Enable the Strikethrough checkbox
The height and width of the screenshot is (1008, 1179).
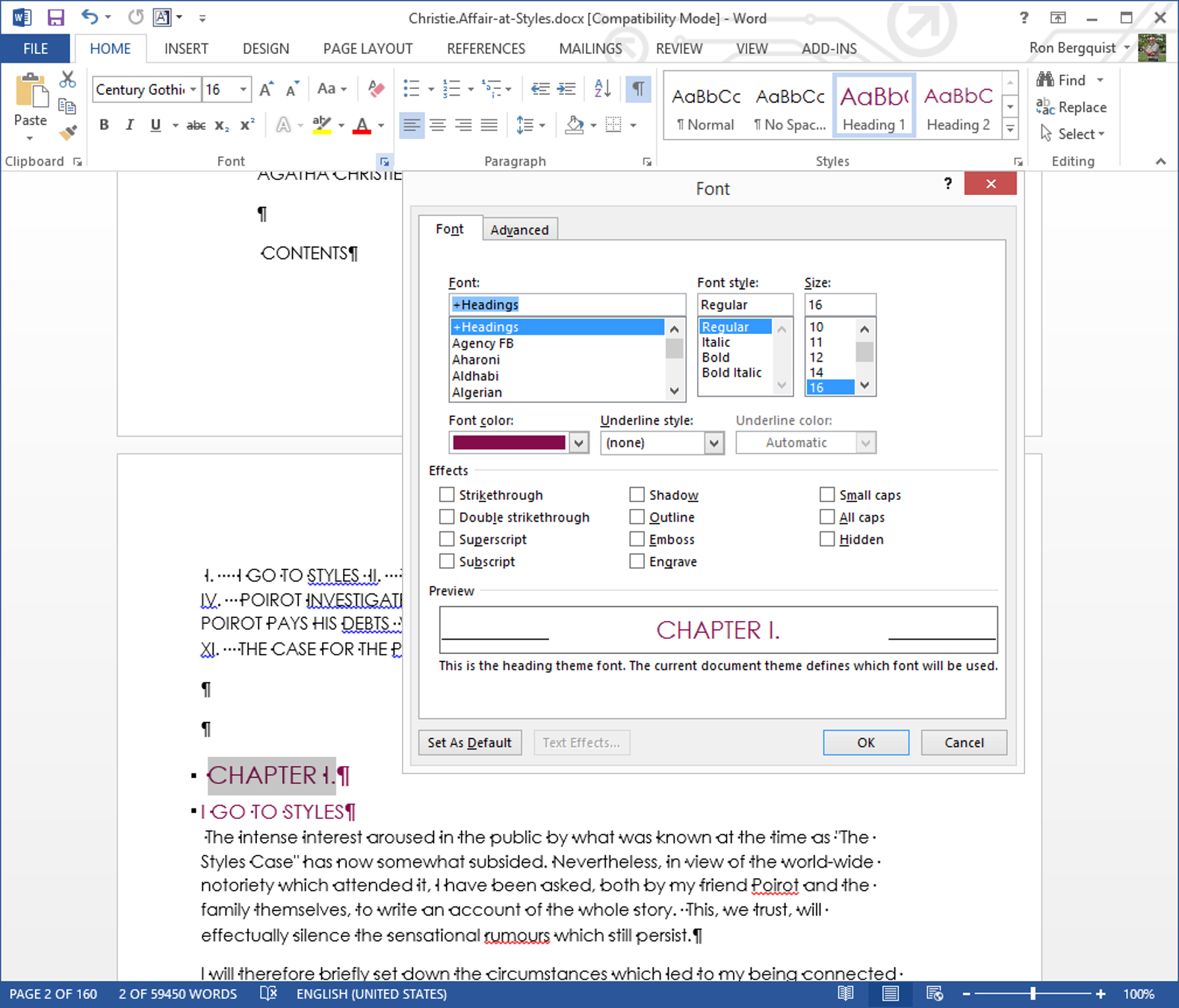click(447, 495)
